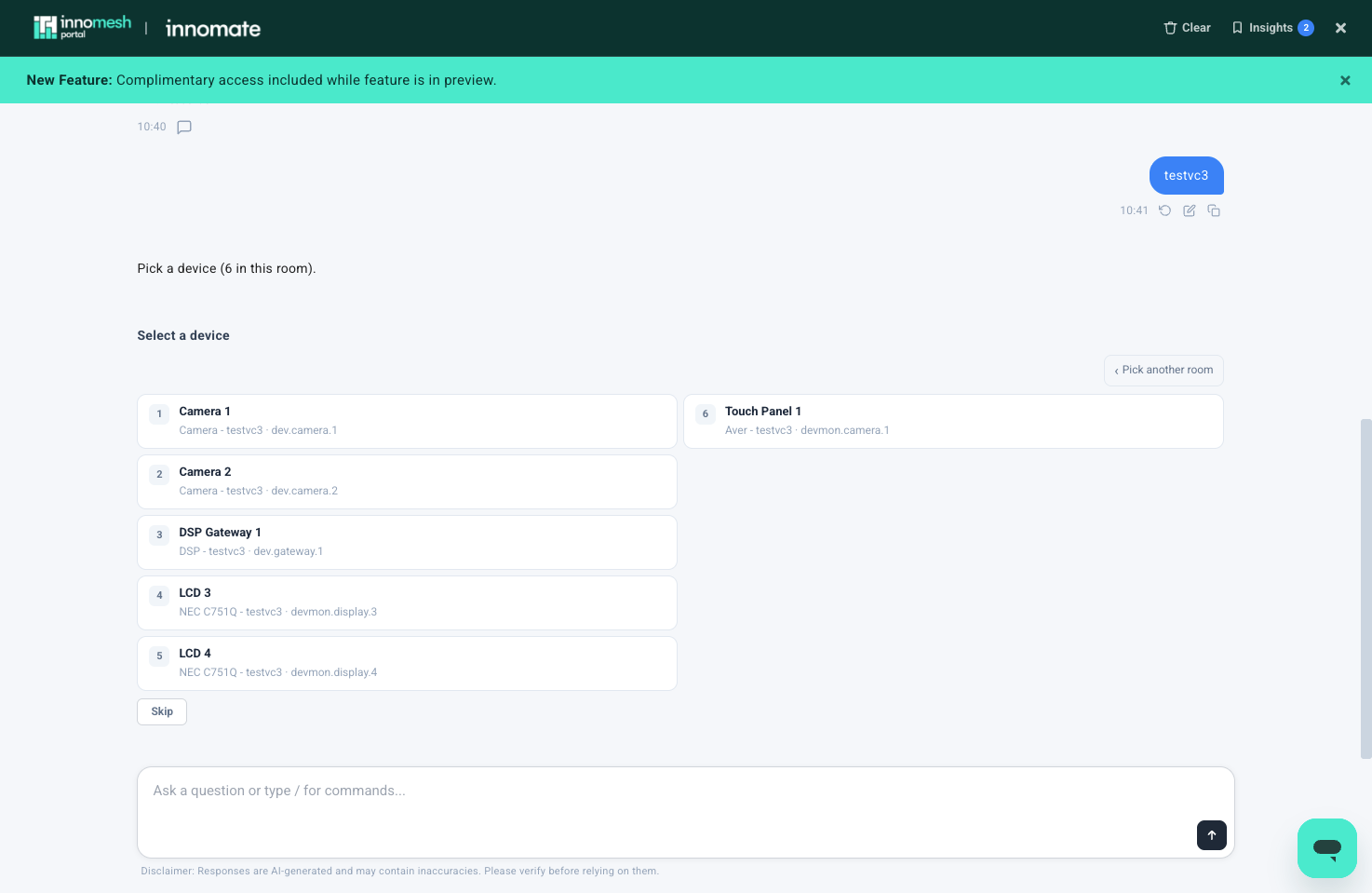Click the testvc3 message bubble
Viewport: 1372px width, 893px height.
coord(1186,176)
